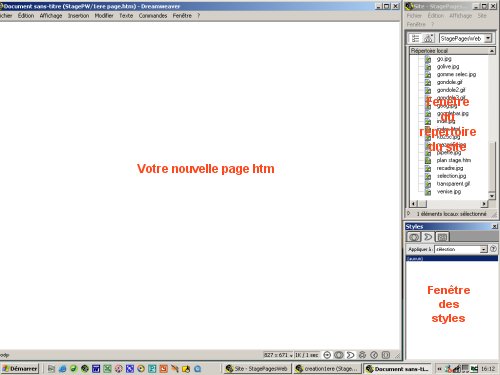Screen dimensions: 500x375
Task: Click the last launcher icon in document status bar
Action: point(386,355)
